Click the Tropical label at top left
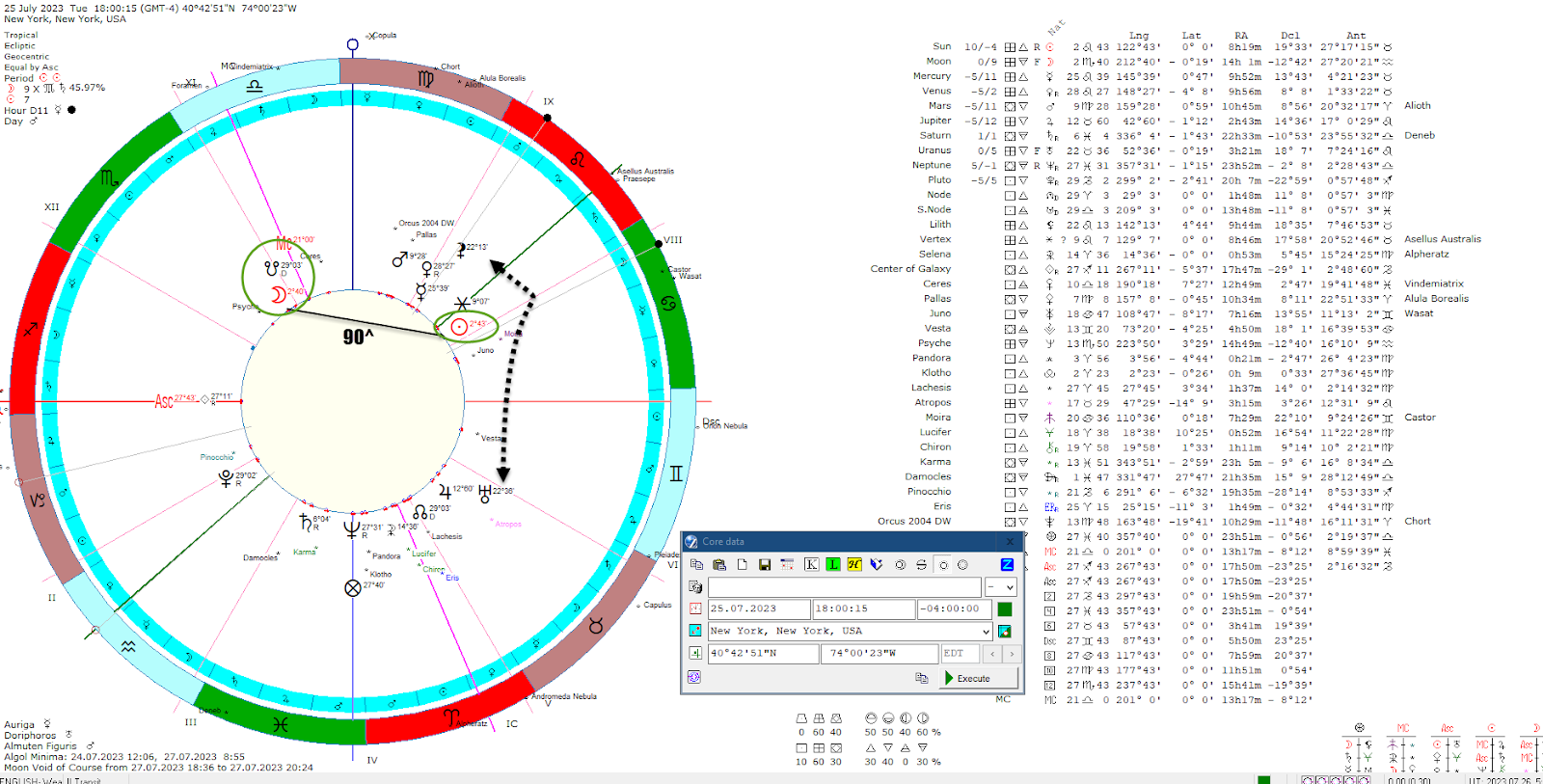 (21, 35)
